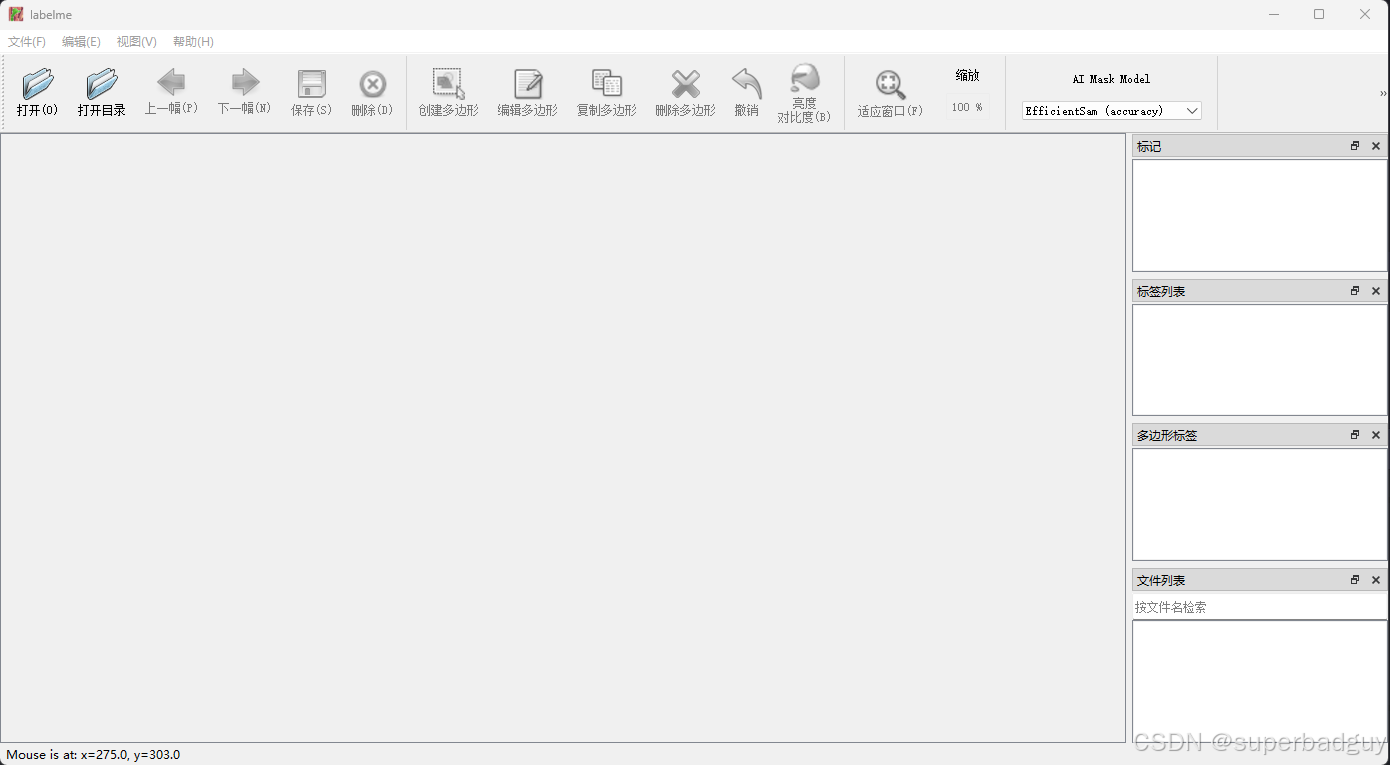Close the 多边形标签 polygon labels panel
Screen dimensions: 1390x765
point(1376,435)
